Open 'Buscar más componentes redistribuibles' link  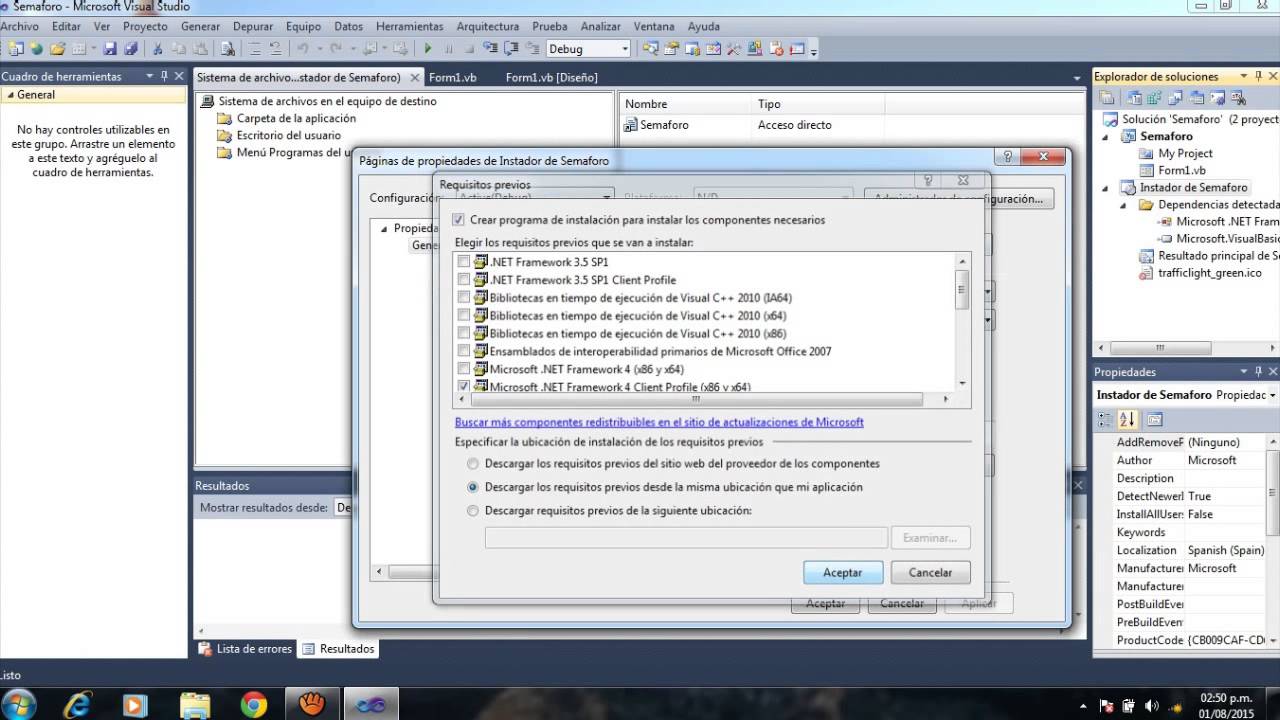tap(659, 422)
